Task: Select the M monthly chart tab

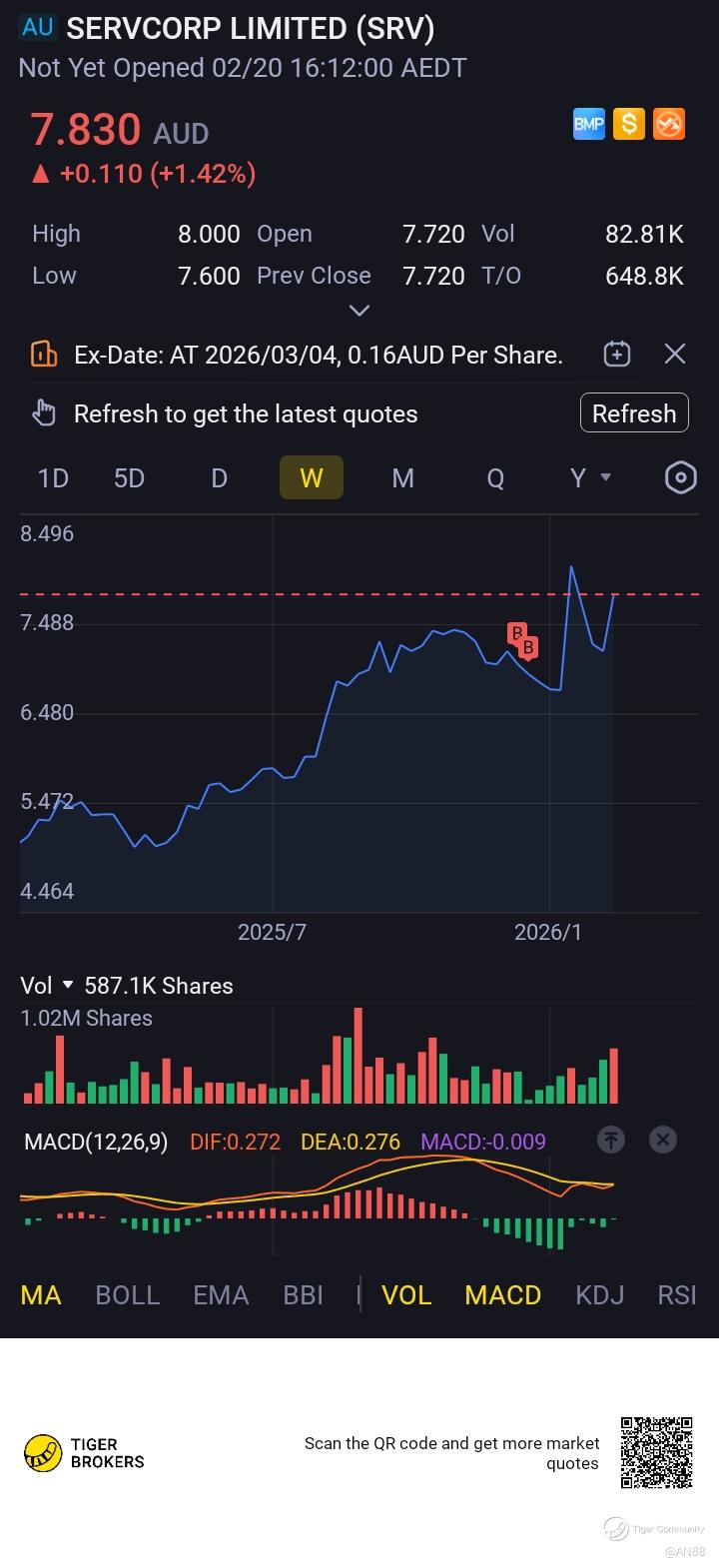Action: [x=402, y=478]
